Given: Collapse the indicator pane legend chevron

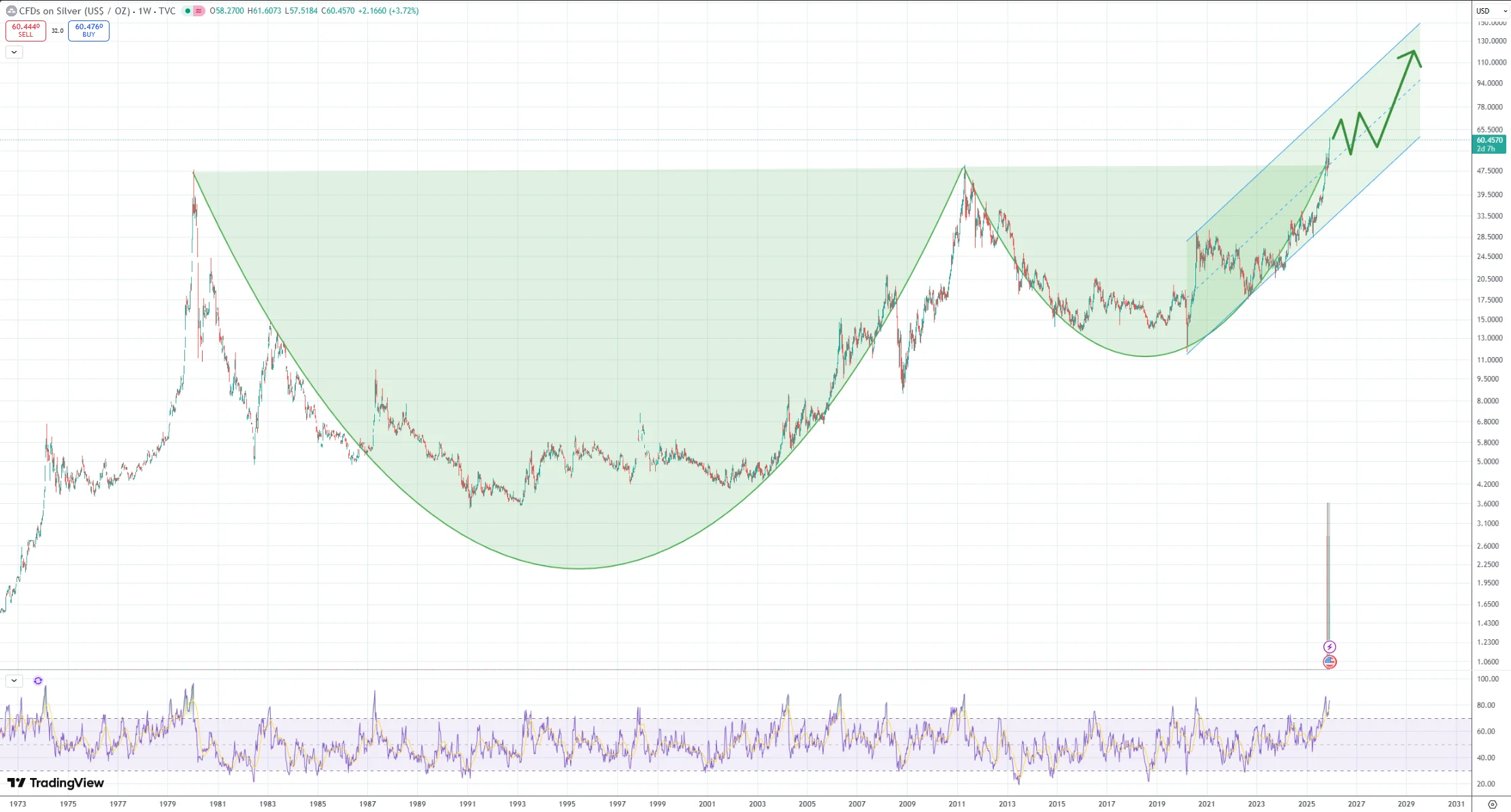Looking at the screenshot, I should [14, 680].
